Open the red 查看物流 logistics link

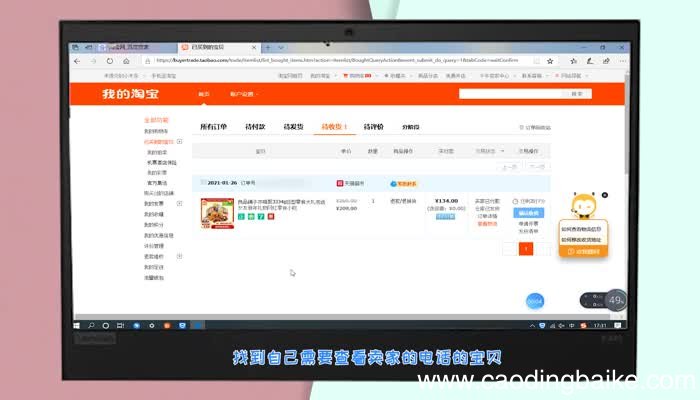487,224
